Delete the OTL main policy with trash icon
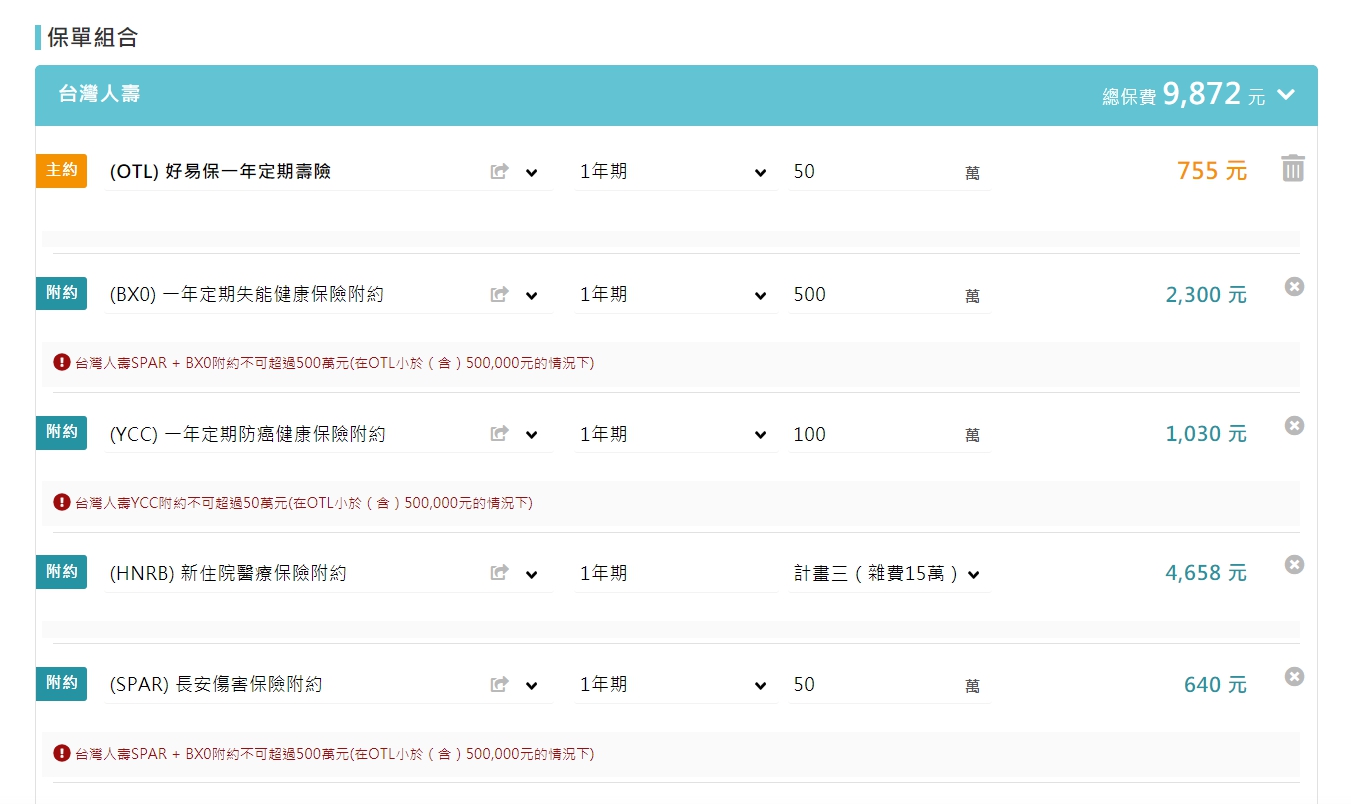 click(x=1293, y=168)
